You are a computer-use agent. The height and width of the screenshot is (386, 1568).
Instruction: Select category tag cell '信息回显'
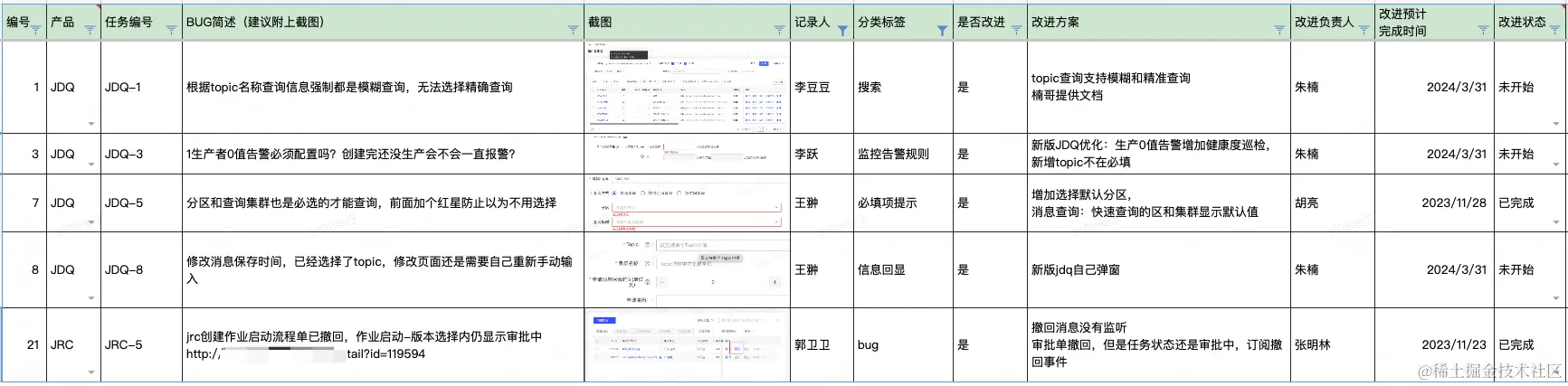coord(903,269)
